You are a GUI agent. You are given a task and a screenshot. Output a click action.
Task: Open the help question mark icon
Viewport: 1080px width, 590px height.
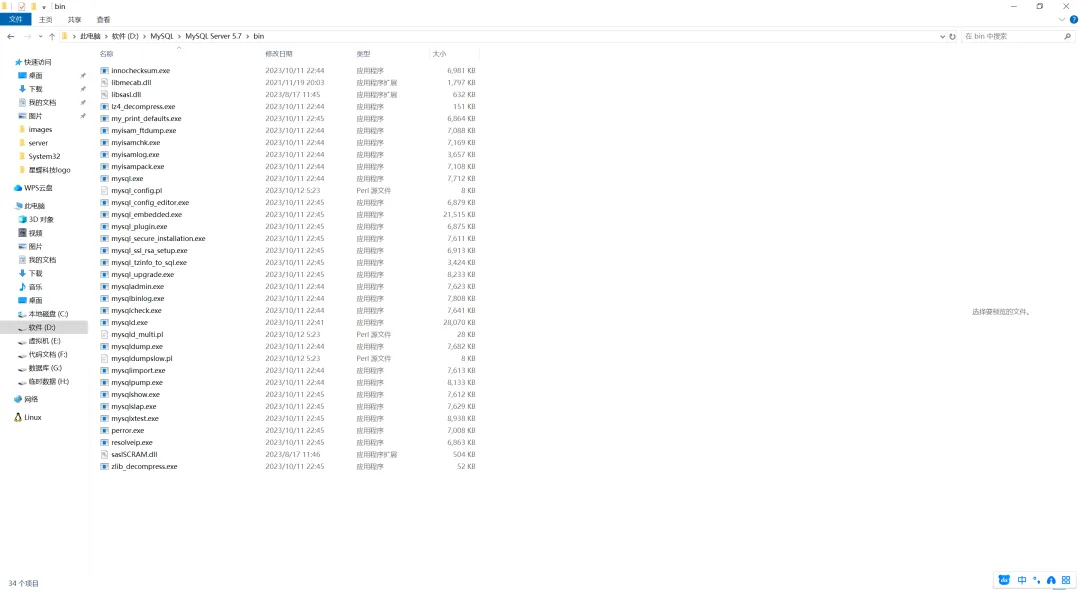[x=1074, y=19]
